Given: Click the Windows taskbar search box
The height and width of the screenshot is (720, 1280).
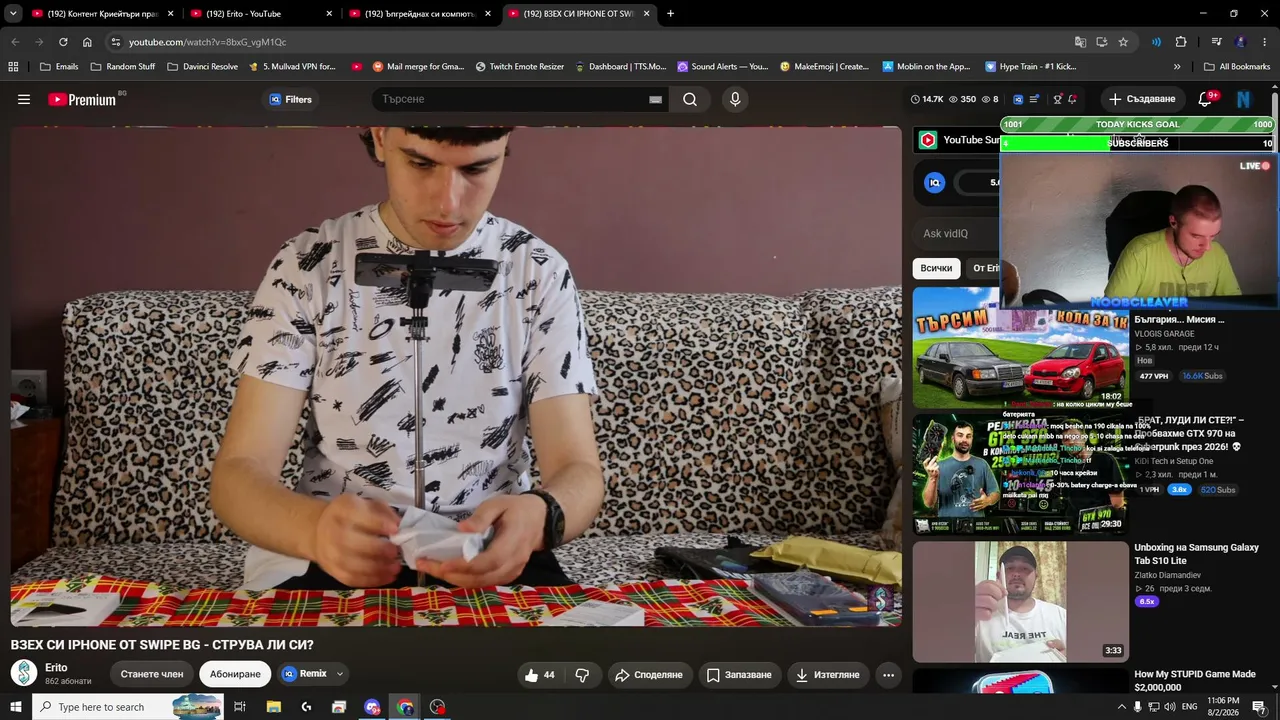Looking at the screenshot, I should click(x=128, y=707).
